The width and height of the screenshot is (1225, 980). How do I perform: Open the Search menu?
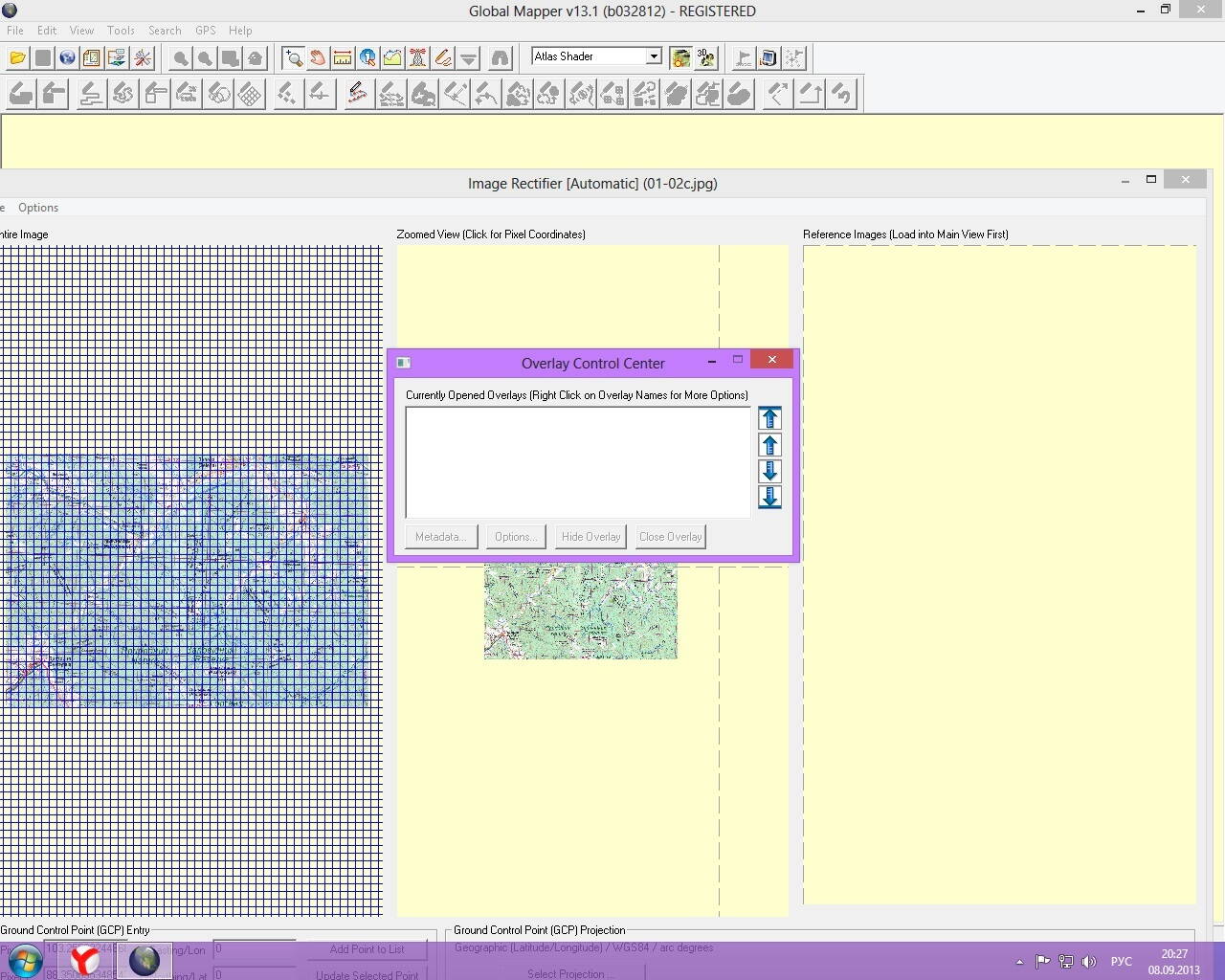165,31
